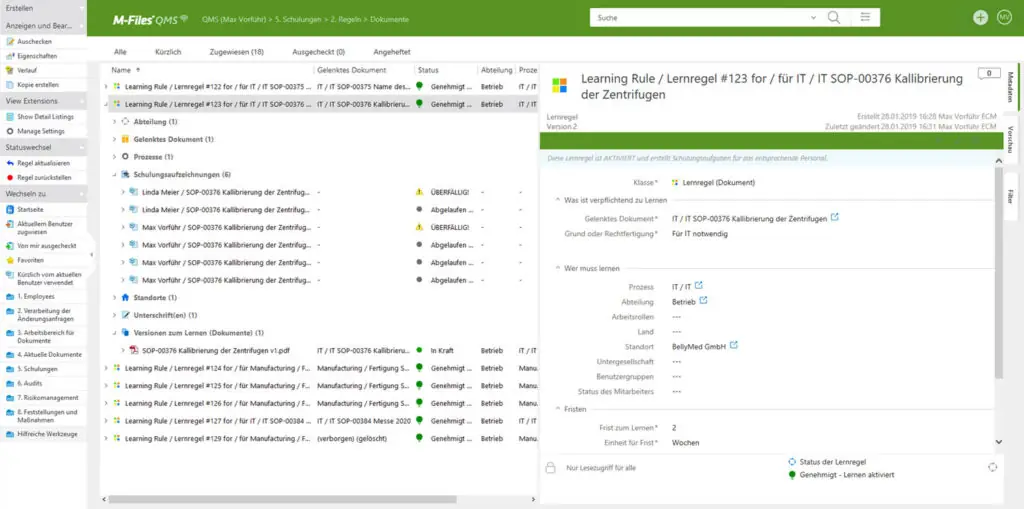Click Genehmigt - Lernen aktiviert status
This screenshot has height=509, width=1024.
click(846, 475)
